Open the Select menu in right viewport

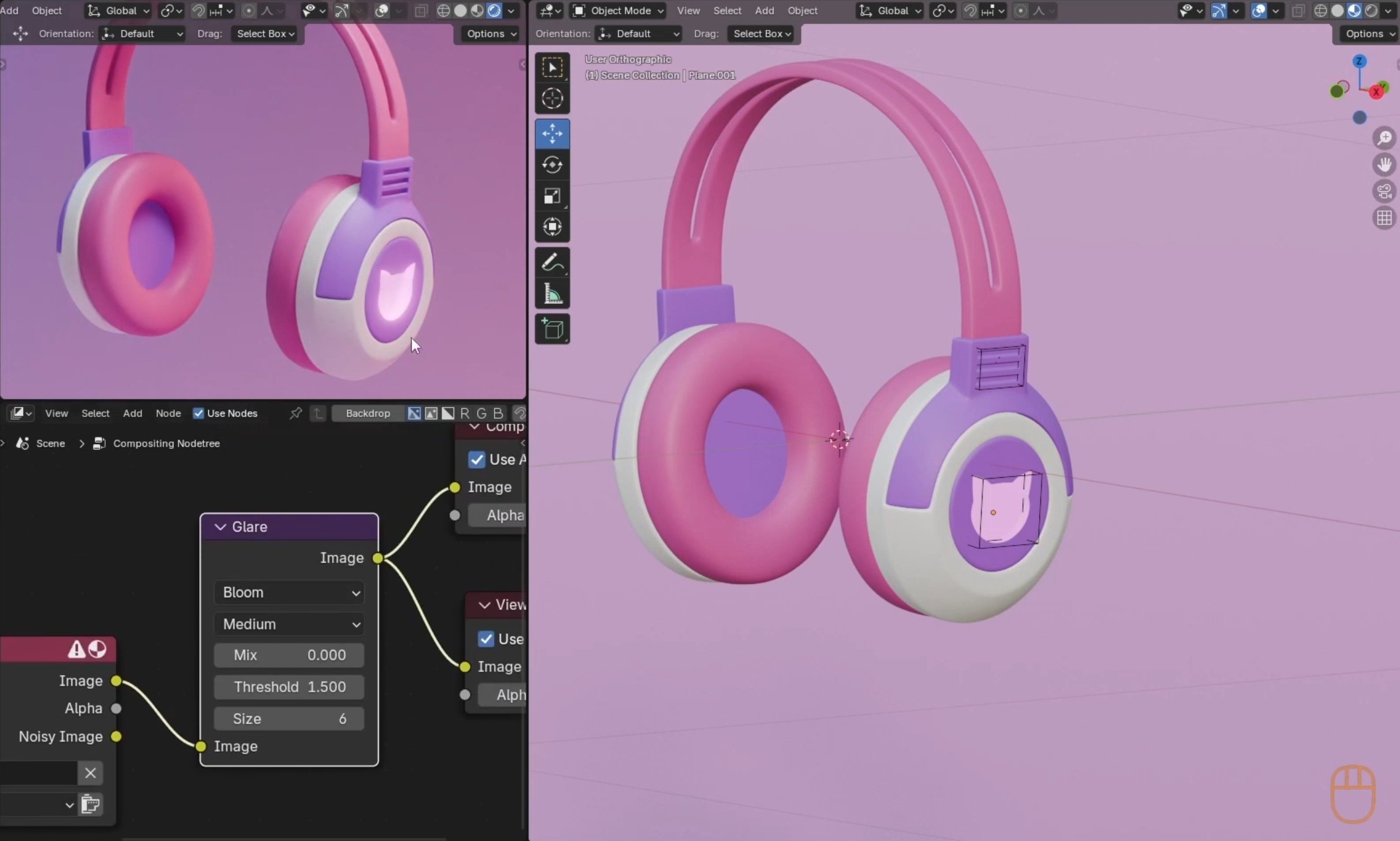pyautogui.click(x=727, y=11)
